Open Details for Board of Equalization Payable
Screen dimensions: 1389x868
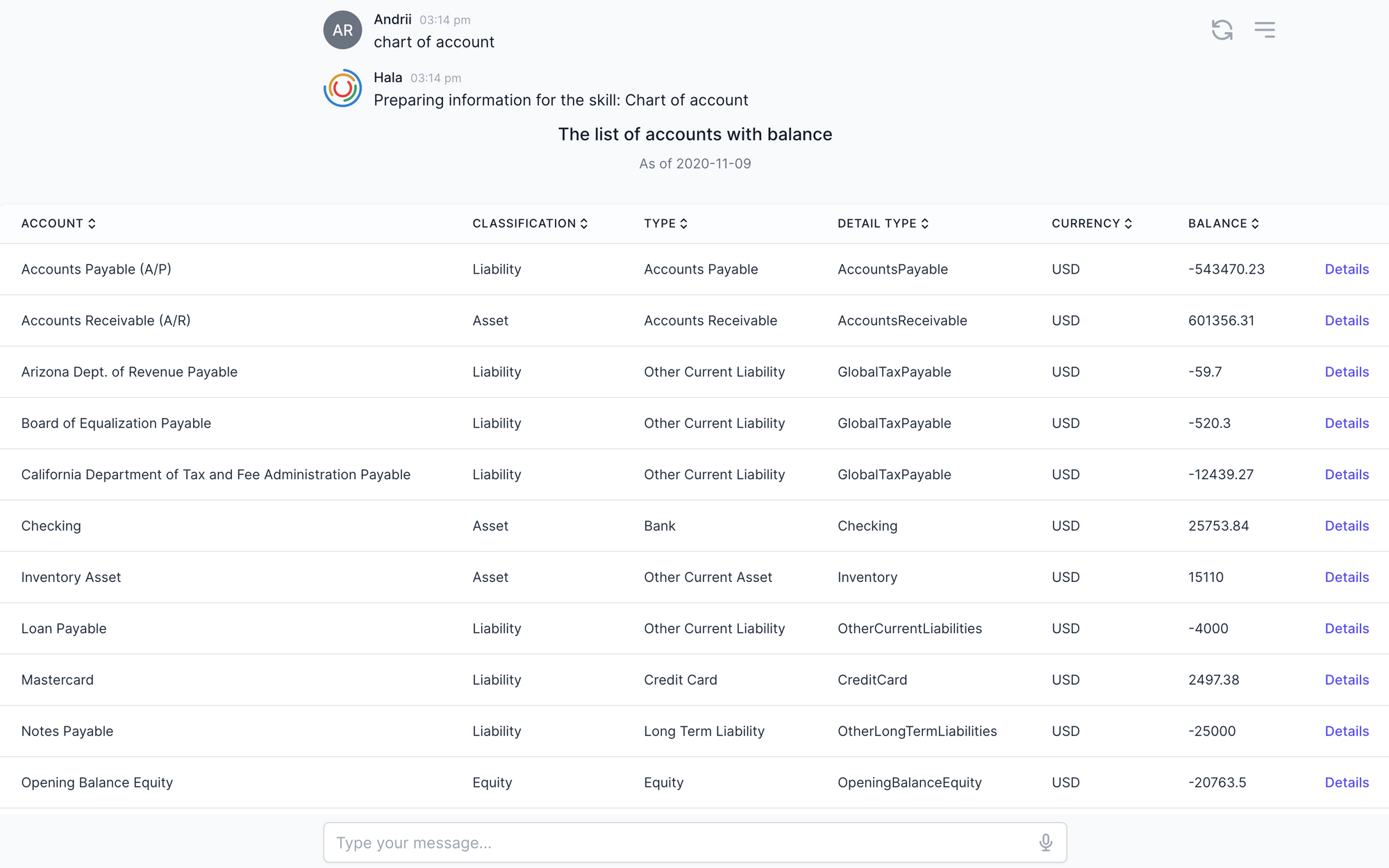coord(1347,424)
